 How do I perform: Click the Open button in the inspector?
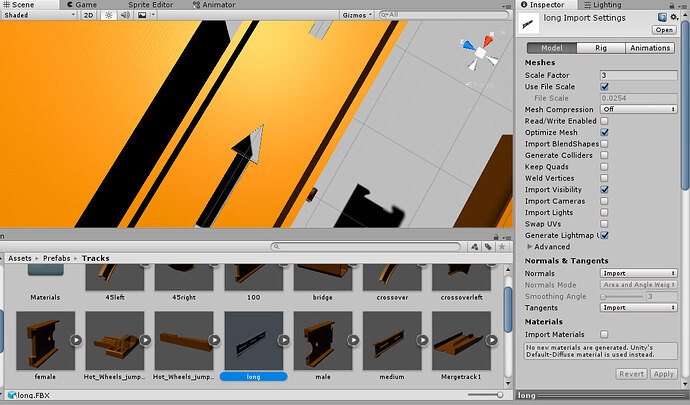tap(663, 30)
